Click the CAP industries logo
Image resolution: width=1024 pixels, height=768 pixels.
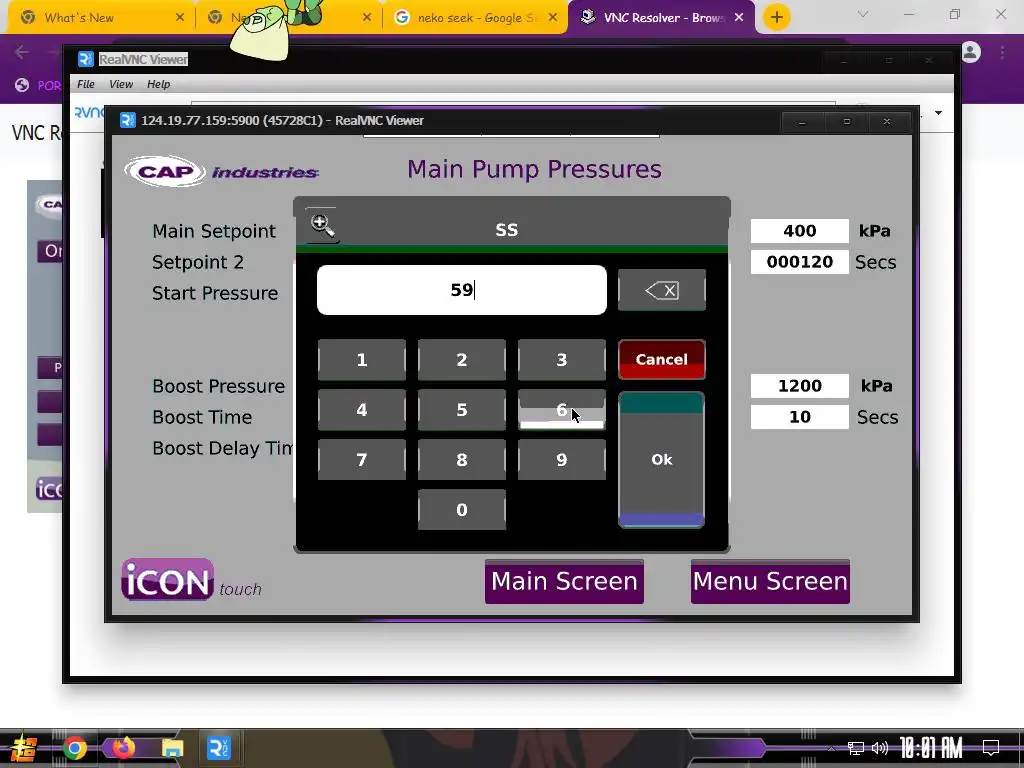(x=222, y=172)
